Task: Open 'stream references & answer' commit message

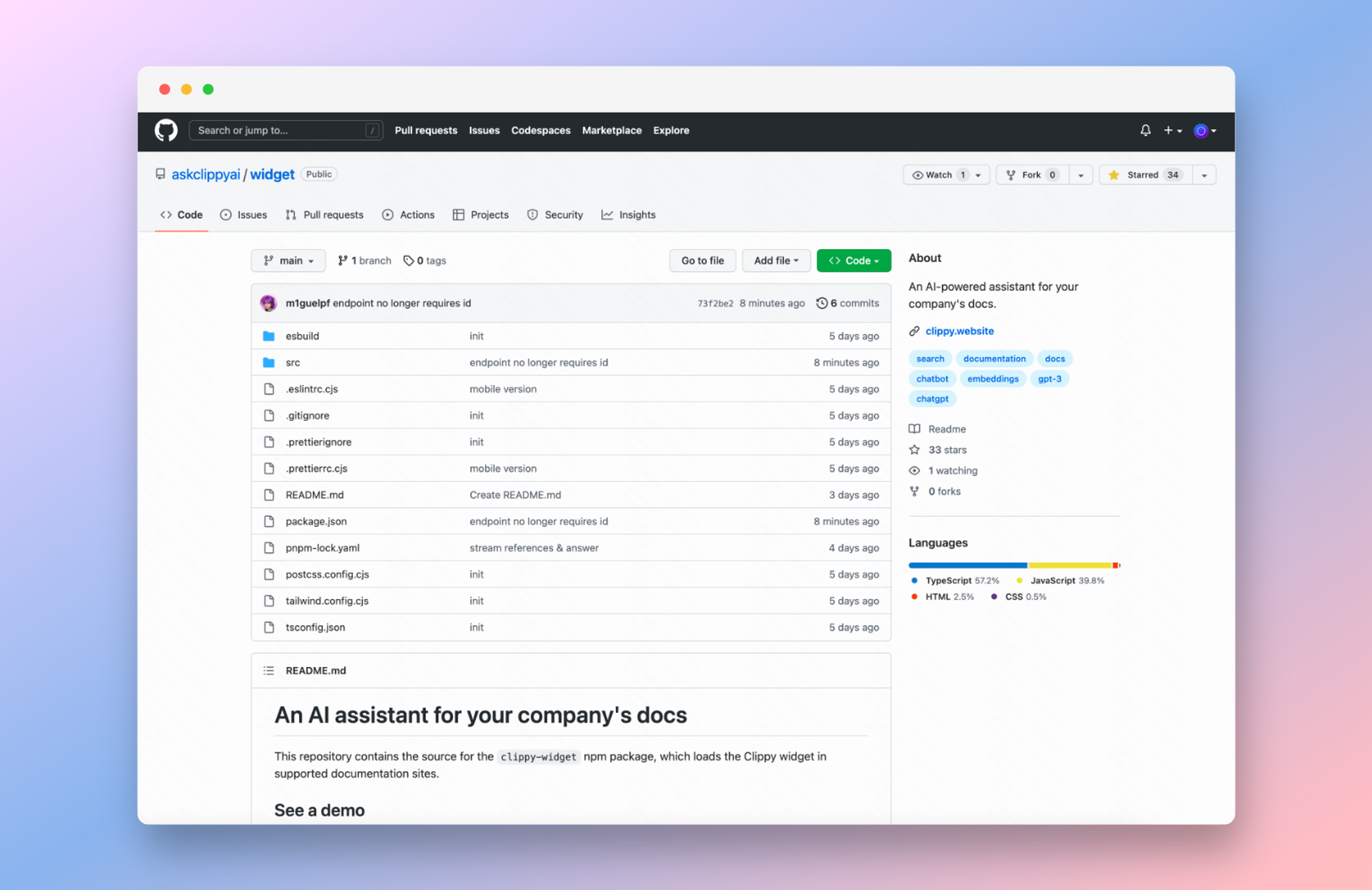Action: pyautogui.click(x=534, y=548)
